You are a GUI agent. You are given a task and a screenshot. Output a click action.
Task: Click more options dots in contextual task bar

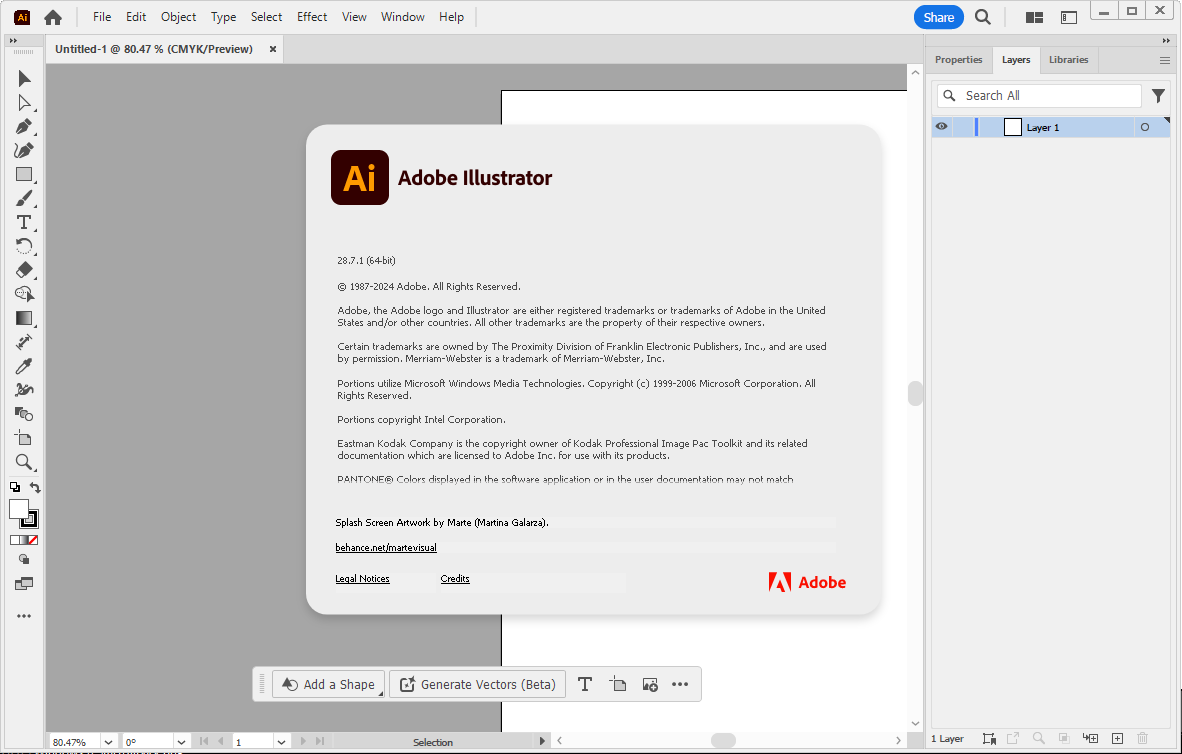tap(680, 684)
